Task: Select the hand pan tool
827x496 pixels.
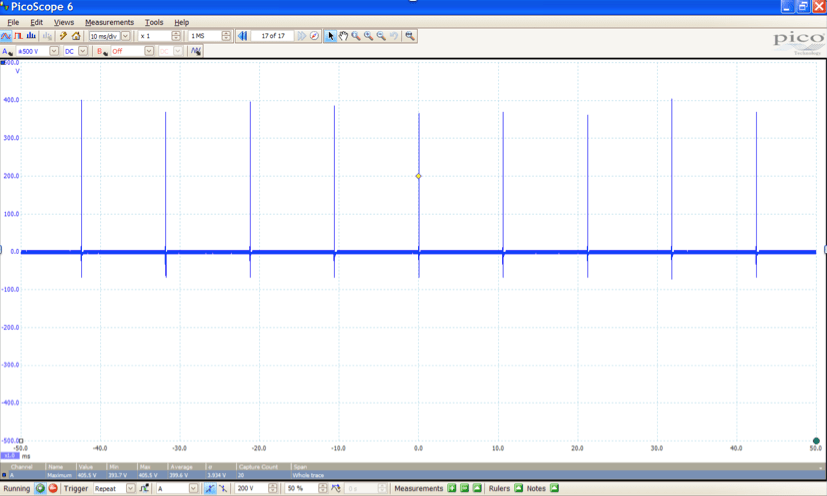Action: click(x=343, y=36)
